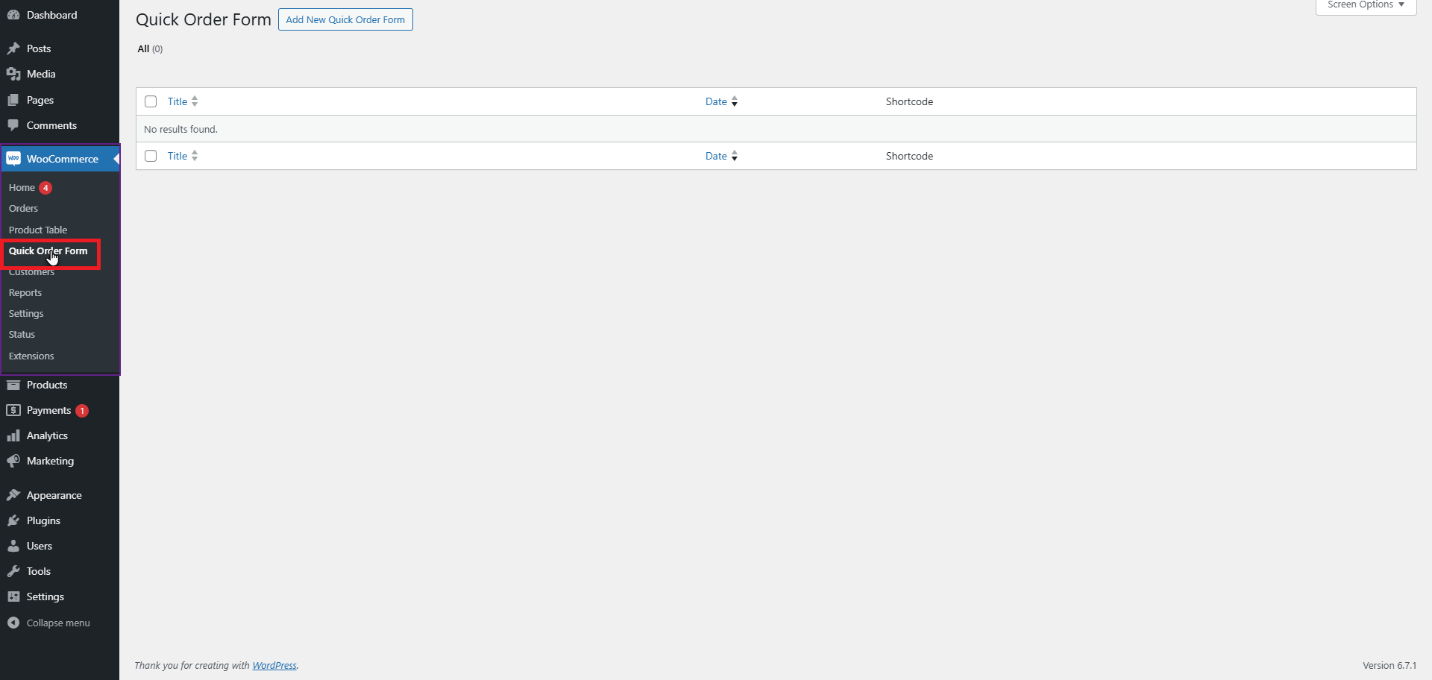Click the Posts pushpin icon
This screenshot has height=680, width=1432.
tap(13, 48)
